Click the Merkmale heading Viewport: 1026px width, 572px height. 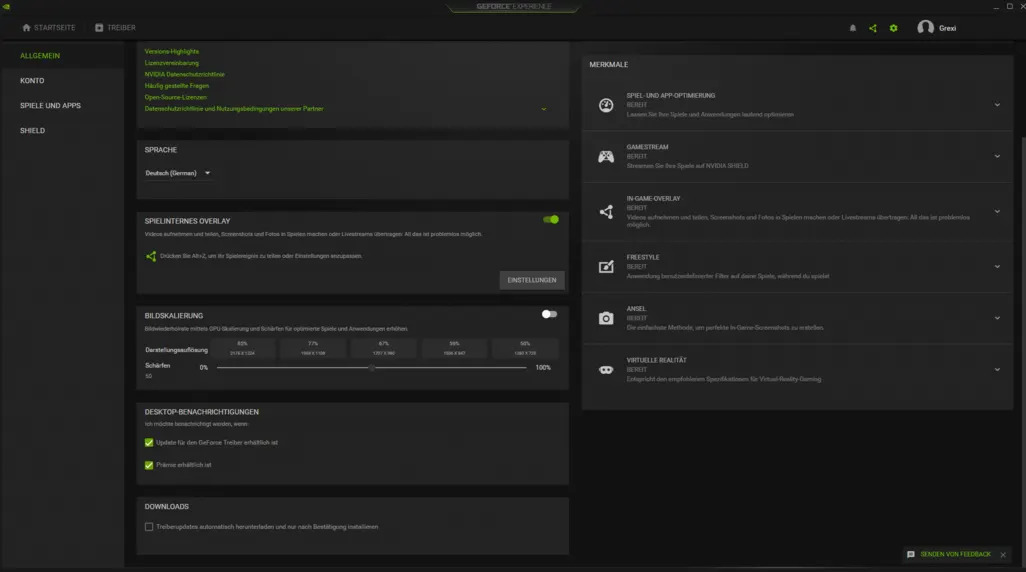point(609,64)
